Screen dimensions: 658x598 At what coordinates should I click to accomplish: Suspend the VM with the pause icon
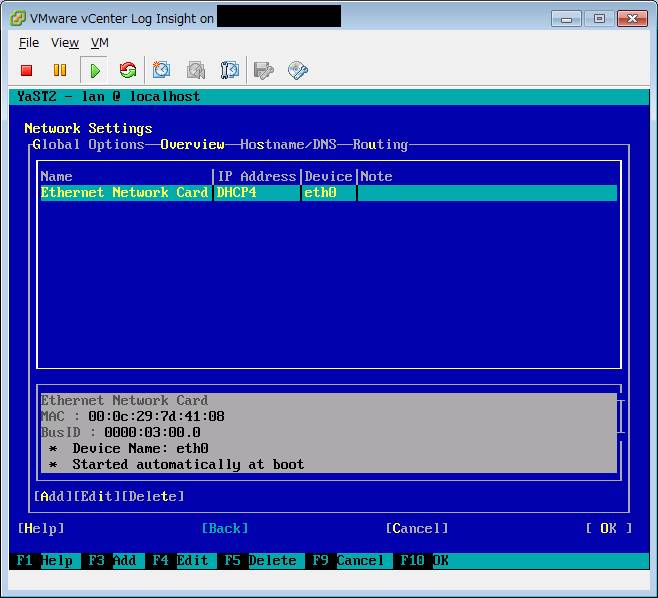tap(60, 70)
